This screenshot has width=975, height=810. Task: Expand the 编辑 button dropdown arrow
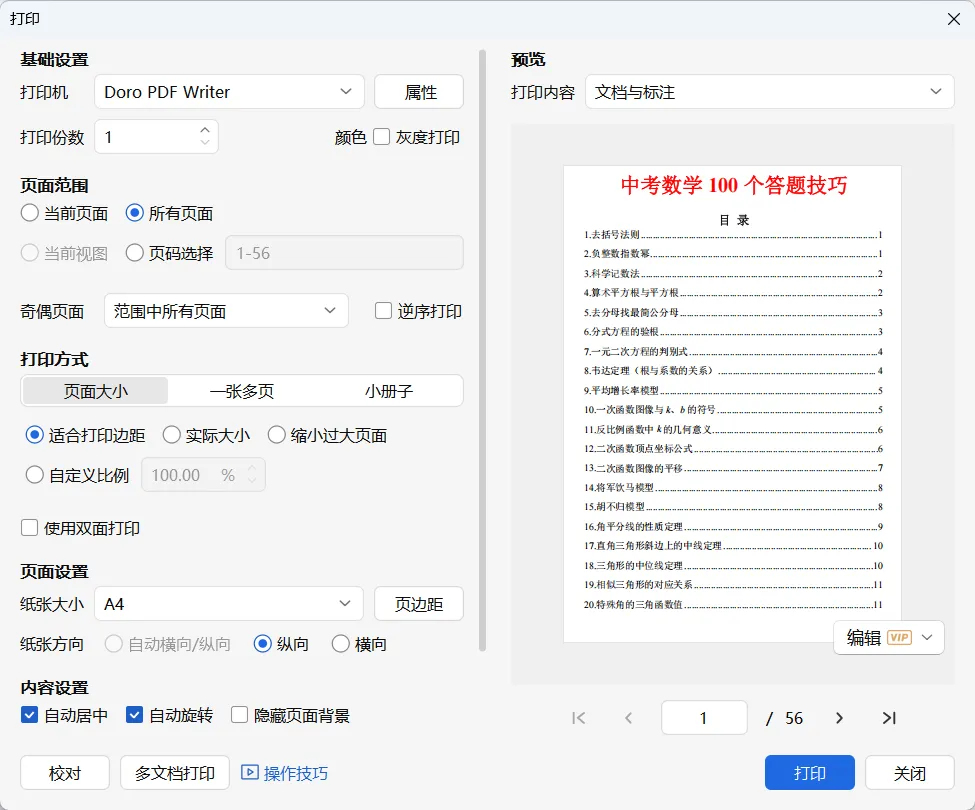pyautogui.click(x=927, y=637)
